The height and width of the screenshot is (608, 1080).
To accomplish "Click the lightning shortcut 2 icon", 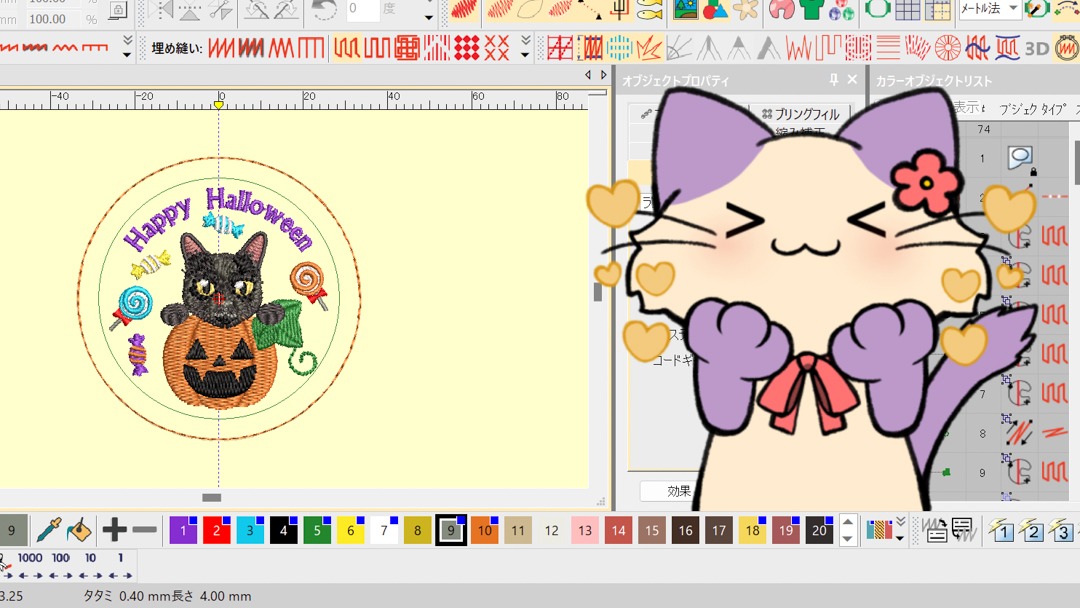I will click(1032, 530).
